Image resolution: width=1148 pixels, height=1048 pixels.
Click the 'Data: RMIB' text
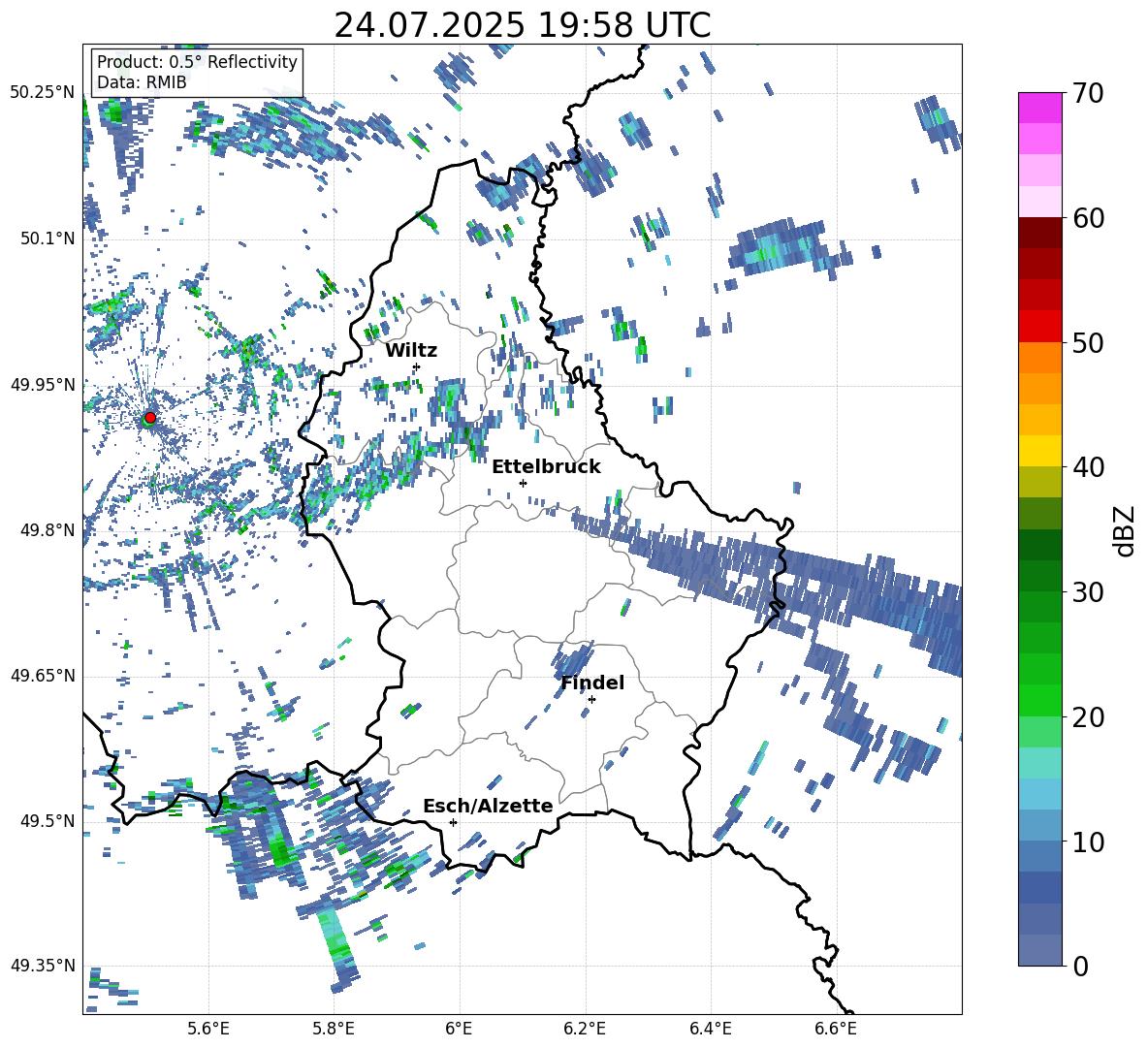[x=142, y=82]
